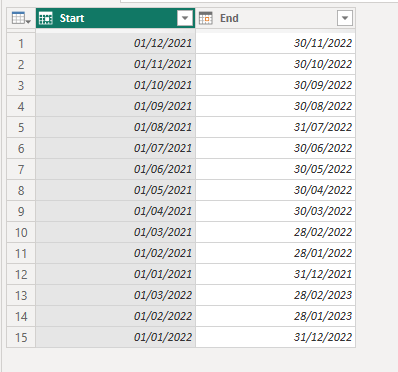Screen dimensions: 398x372
Task: Click Start cell 01/12/2021
Action: (115, 43)
